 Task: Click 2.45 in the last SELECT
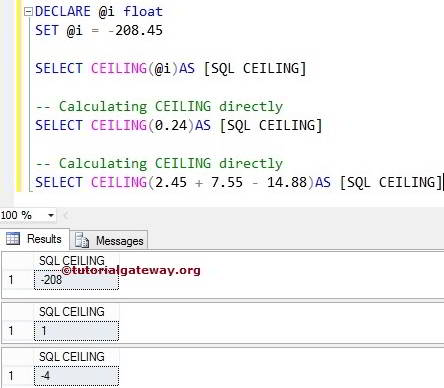pos(171,182)
